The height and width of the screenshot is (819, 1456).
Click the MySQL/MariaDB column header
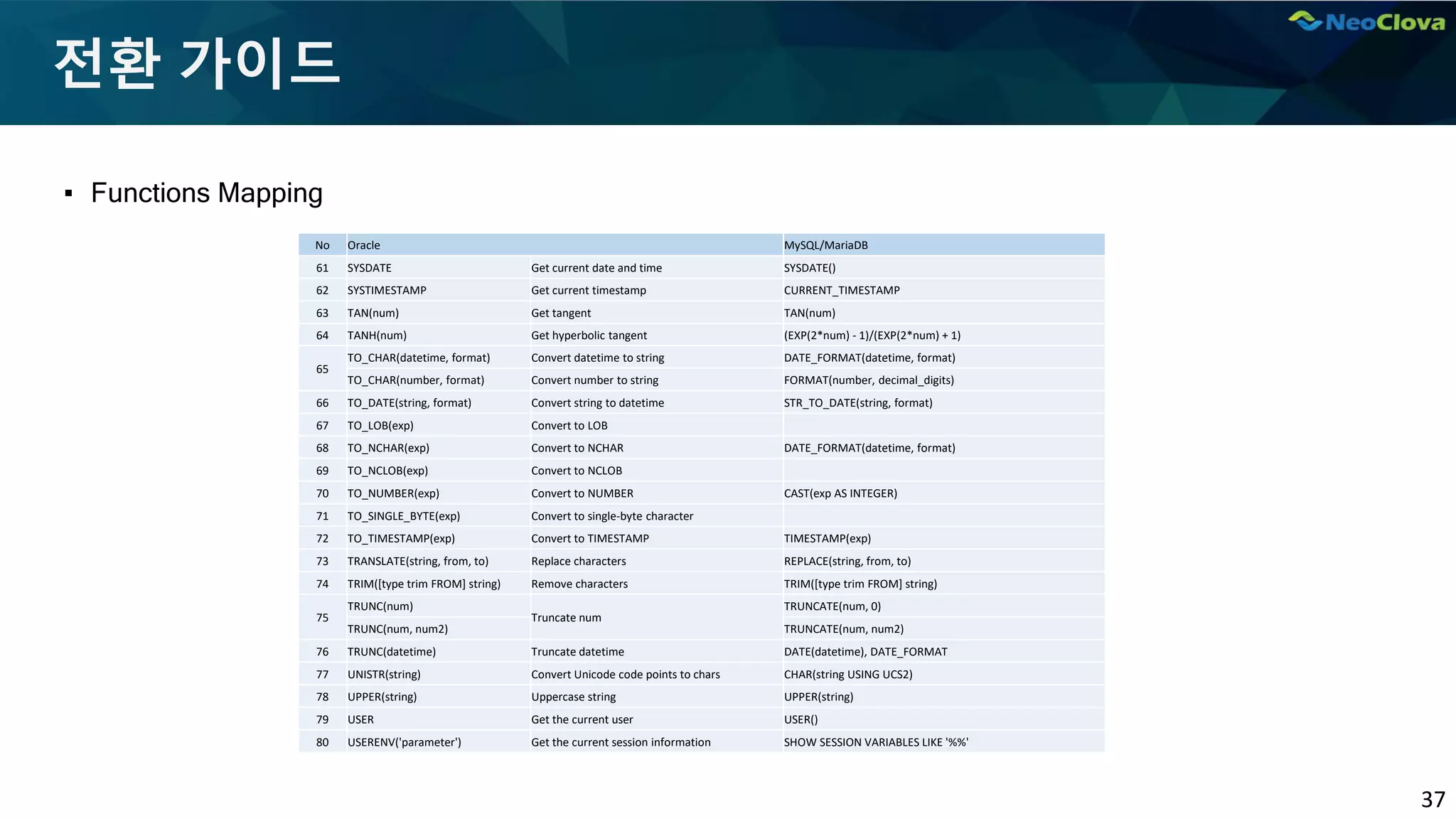click(825, 245)
